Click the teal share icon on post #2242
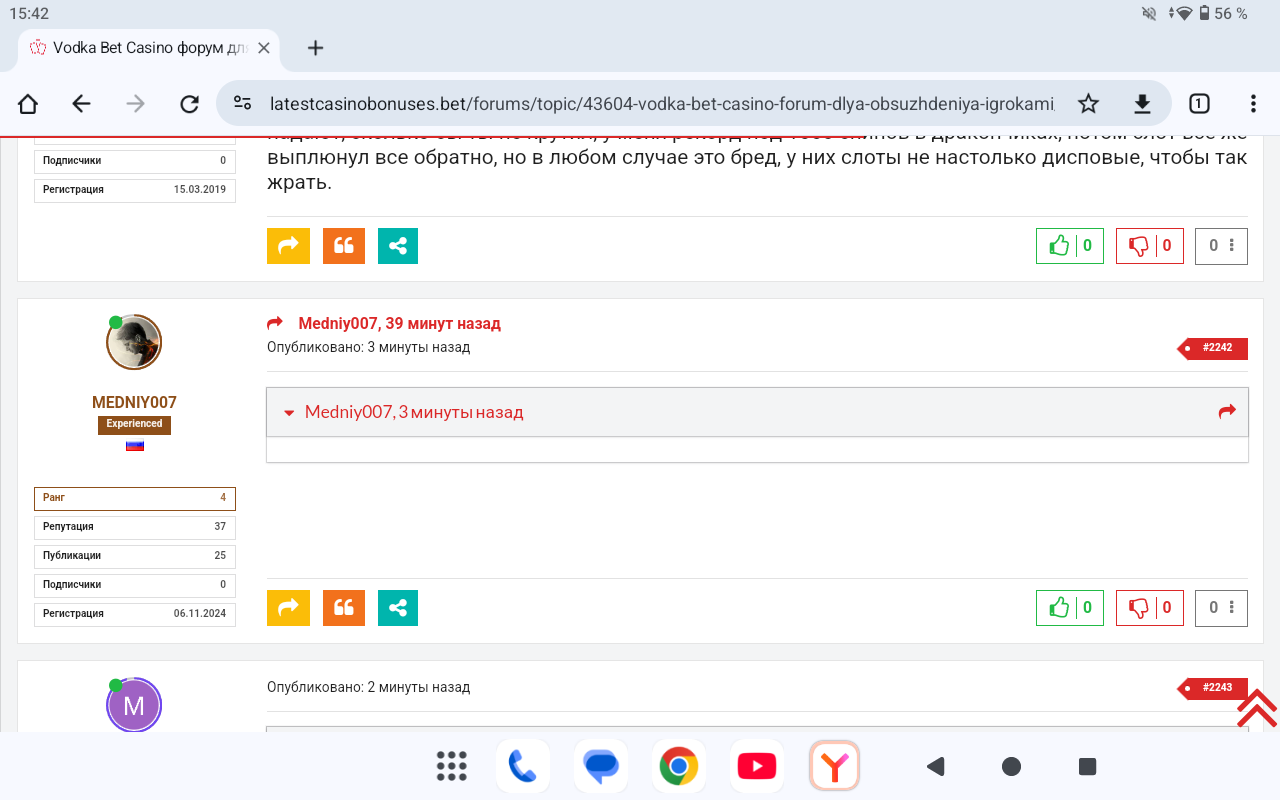 coord(397,607)
